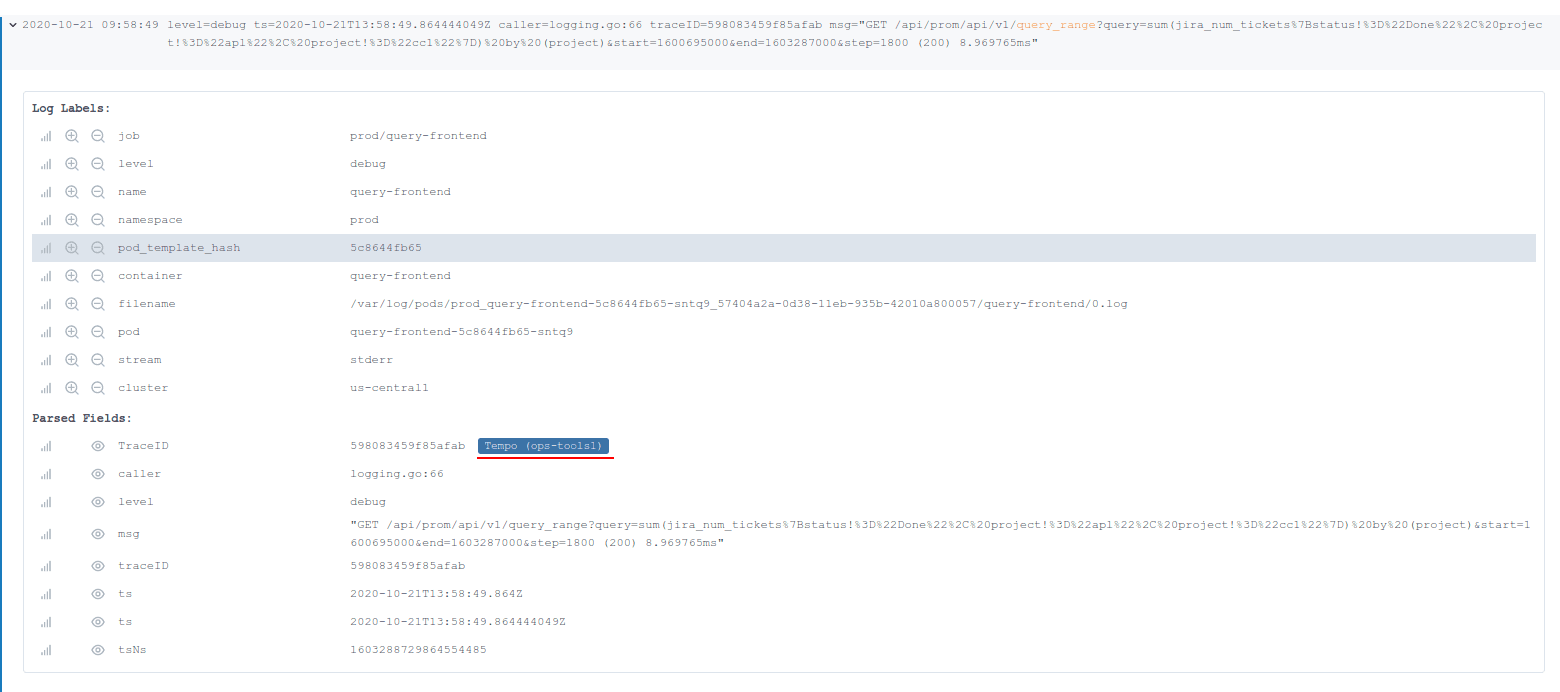This screenshot has height=692, width=1560.
Task: Filter out cluster us-central1
Action: click(x=98, y=388)
